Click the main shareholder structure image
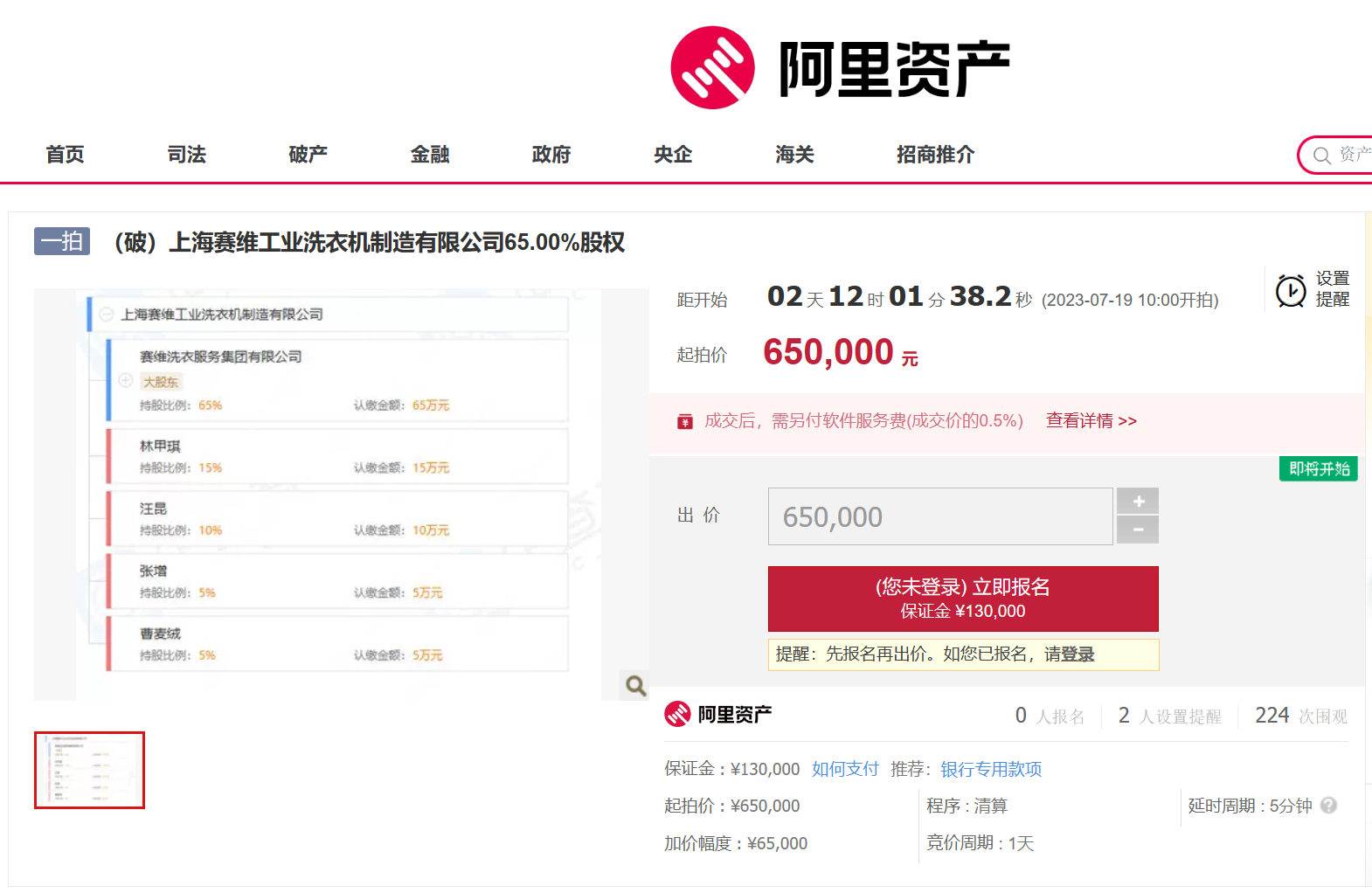Viewport: 1372px width, 893px height. pyautogui.click(x=341, y=494)
